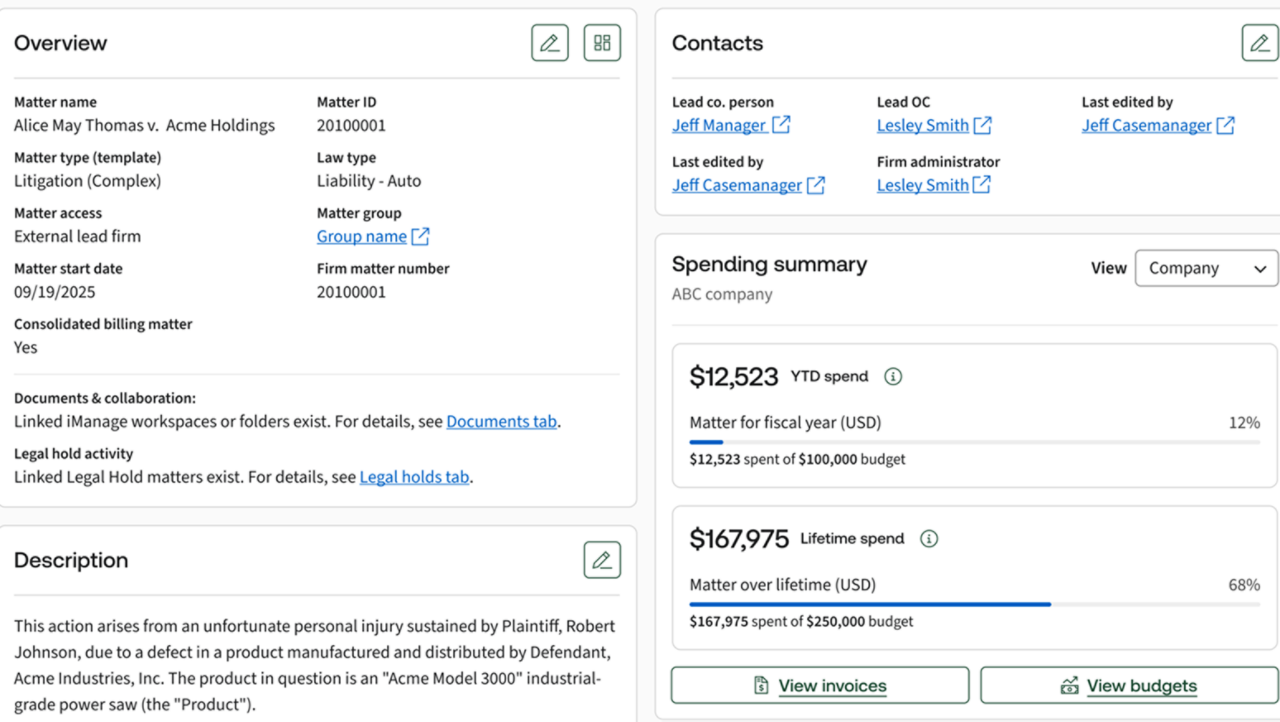Click the lifetime spend progress bar
Image resolution: width=1280 pixels, height=722 pixels.
point(974,604)
